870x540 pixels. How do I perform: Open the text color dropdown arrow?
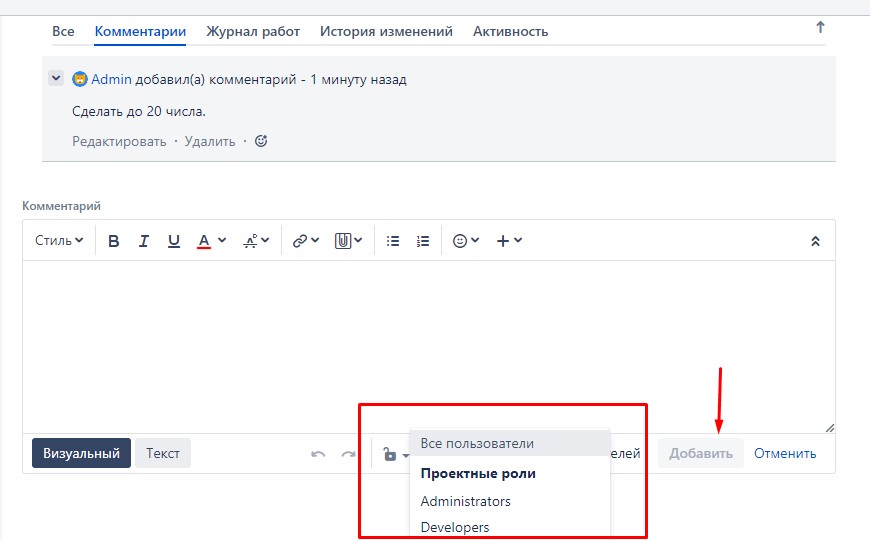pyautogui.click(x=222, y=240)
